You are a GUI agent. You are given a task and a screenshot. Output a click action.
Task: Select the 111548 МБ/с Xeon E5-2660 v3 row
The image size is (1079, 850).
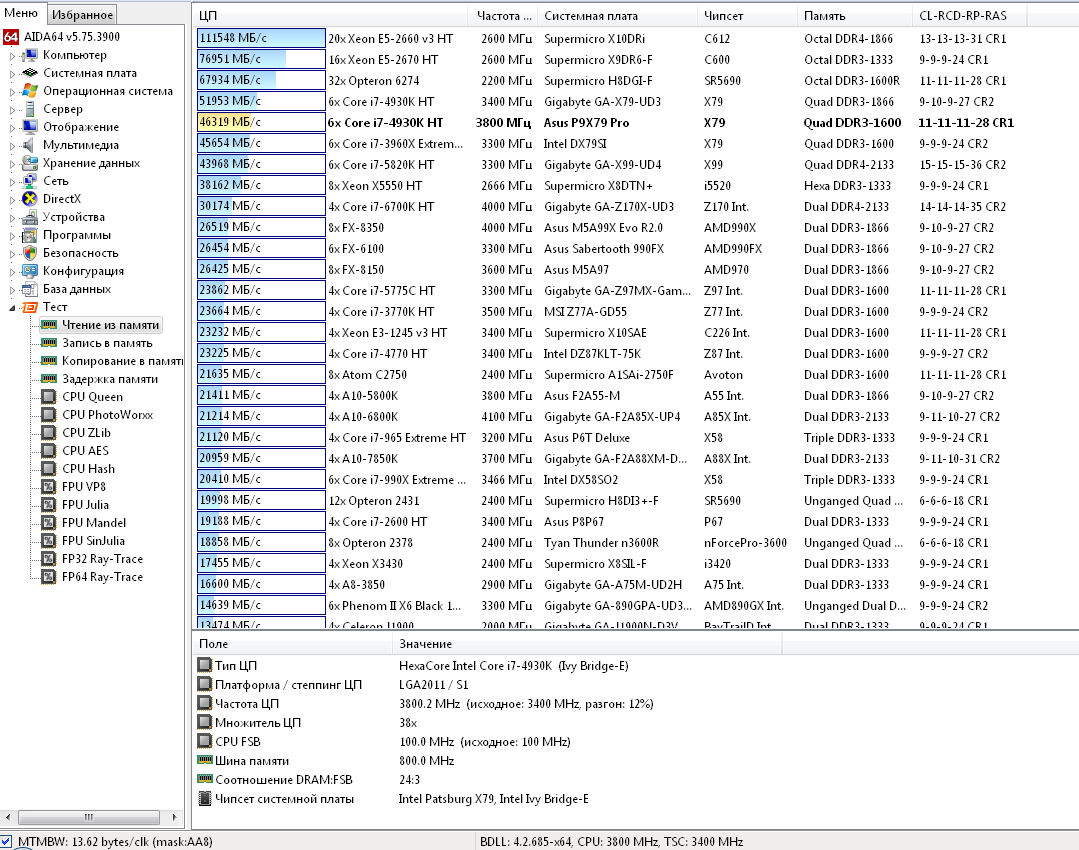tap(606, 39)
